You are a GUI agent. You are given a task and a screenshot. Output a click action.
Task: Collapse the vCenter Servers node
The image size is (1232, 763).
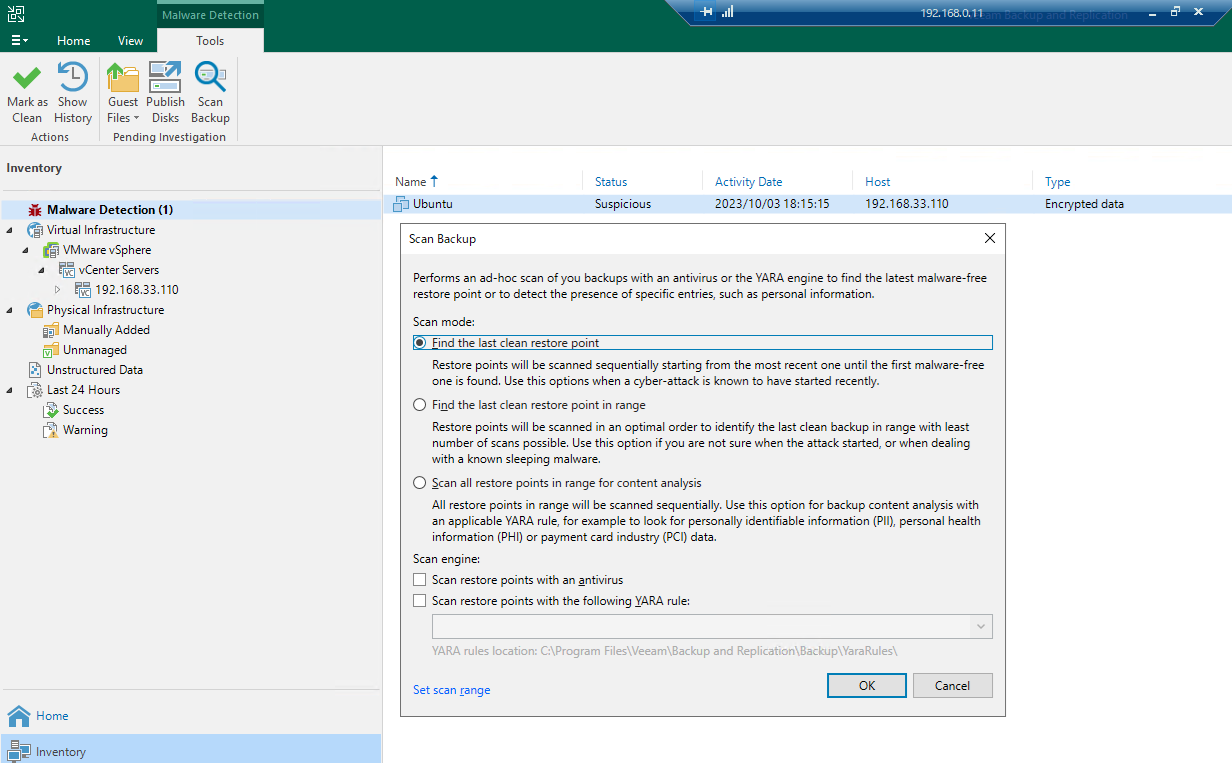click(x=42, y=270)
